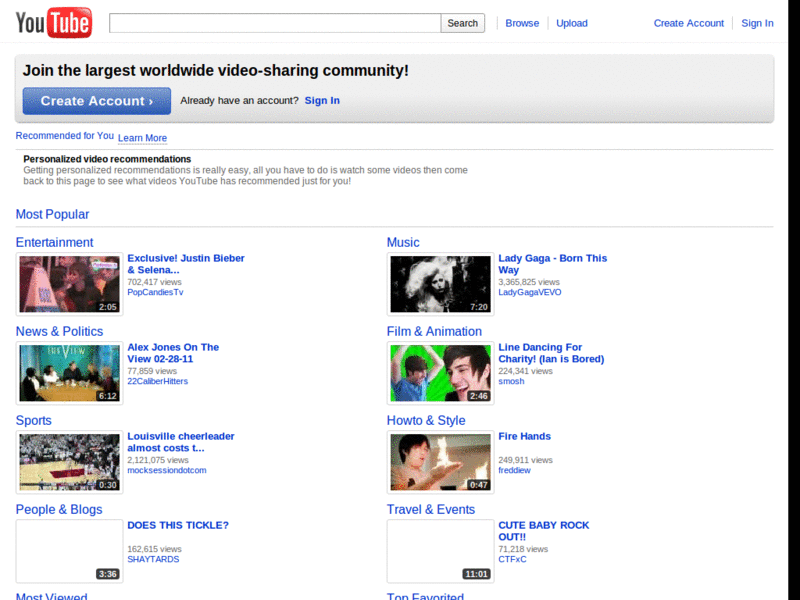800x600 pixels.
Task: Click the YouTube logo
Action: click(x=52, y=21)
